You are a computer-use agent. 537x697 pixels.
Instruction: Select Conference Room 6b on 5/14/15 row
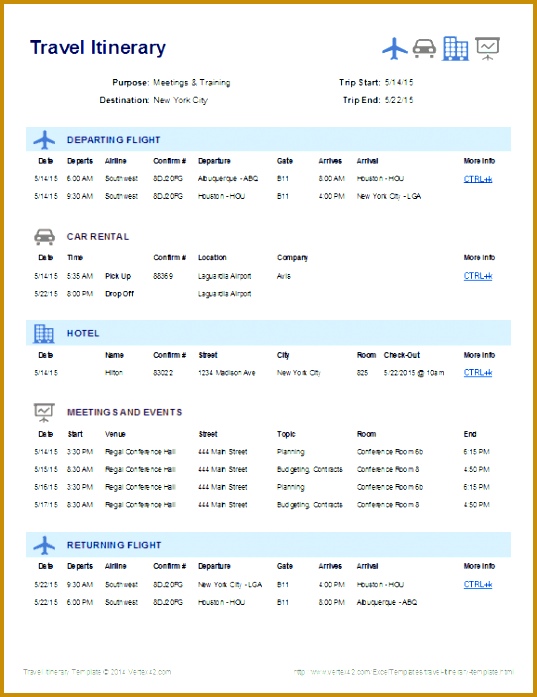[x=389, y=452]
